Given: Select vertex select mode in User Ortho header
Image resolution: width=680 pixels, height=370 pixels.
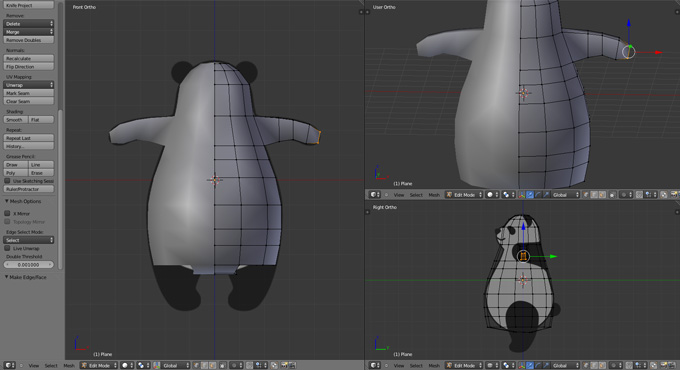Looking at the screenshot, I should point(585,195).
